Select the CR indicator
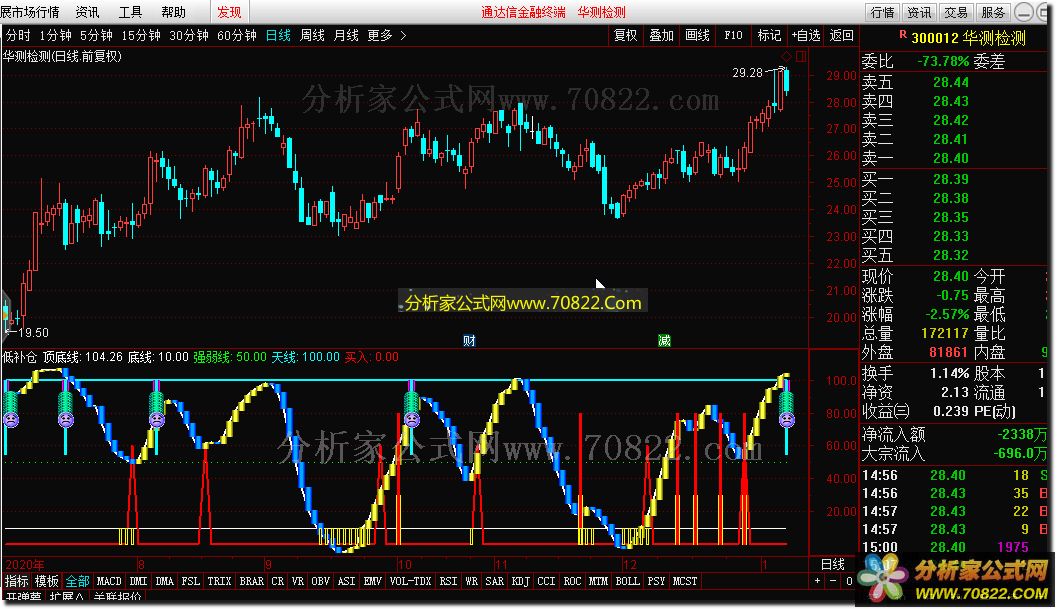 (278, 581)
